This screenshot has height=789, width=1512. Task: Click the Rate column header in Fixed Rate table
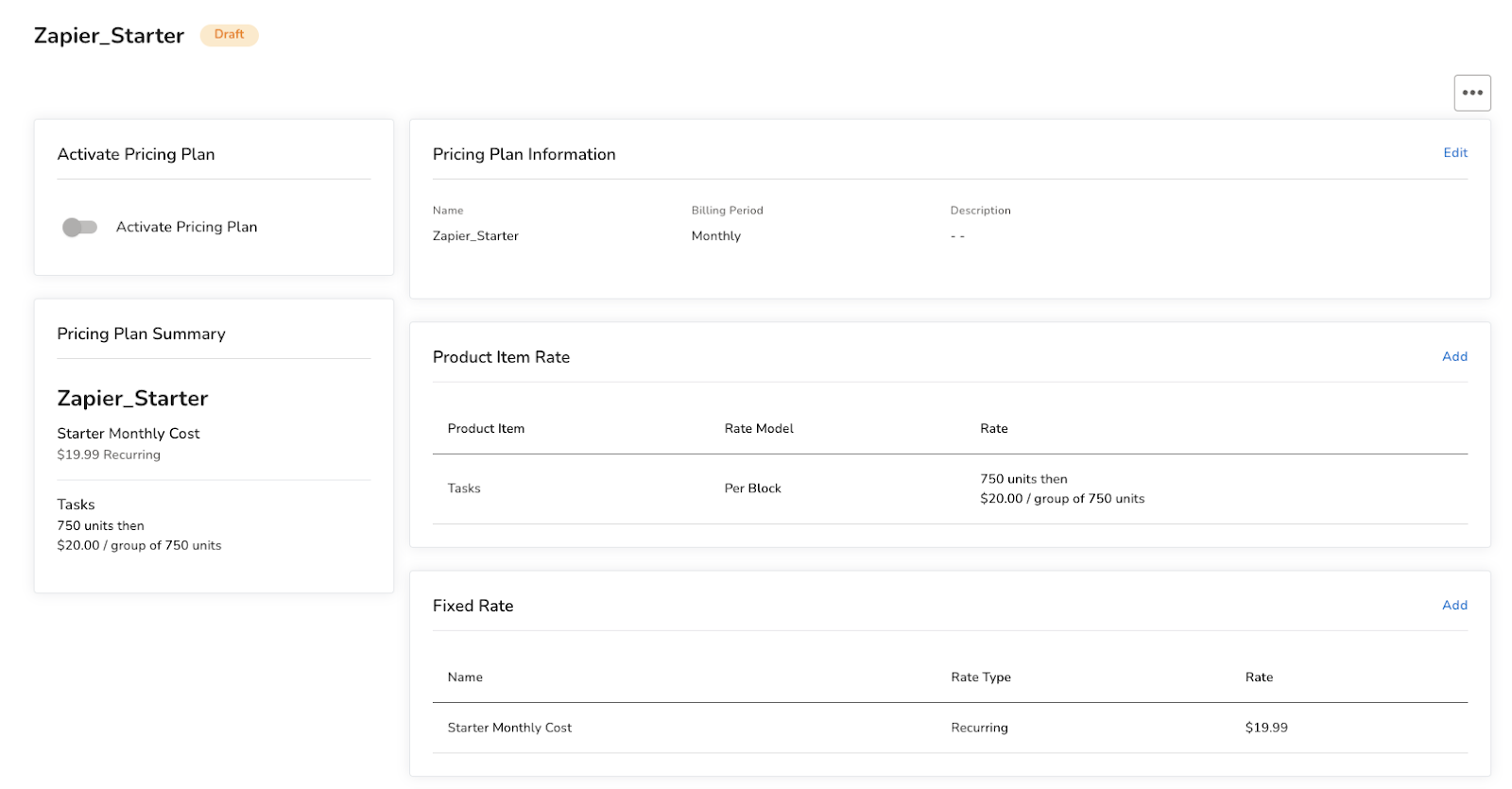pyautogui.click(x=1259, y=678)
